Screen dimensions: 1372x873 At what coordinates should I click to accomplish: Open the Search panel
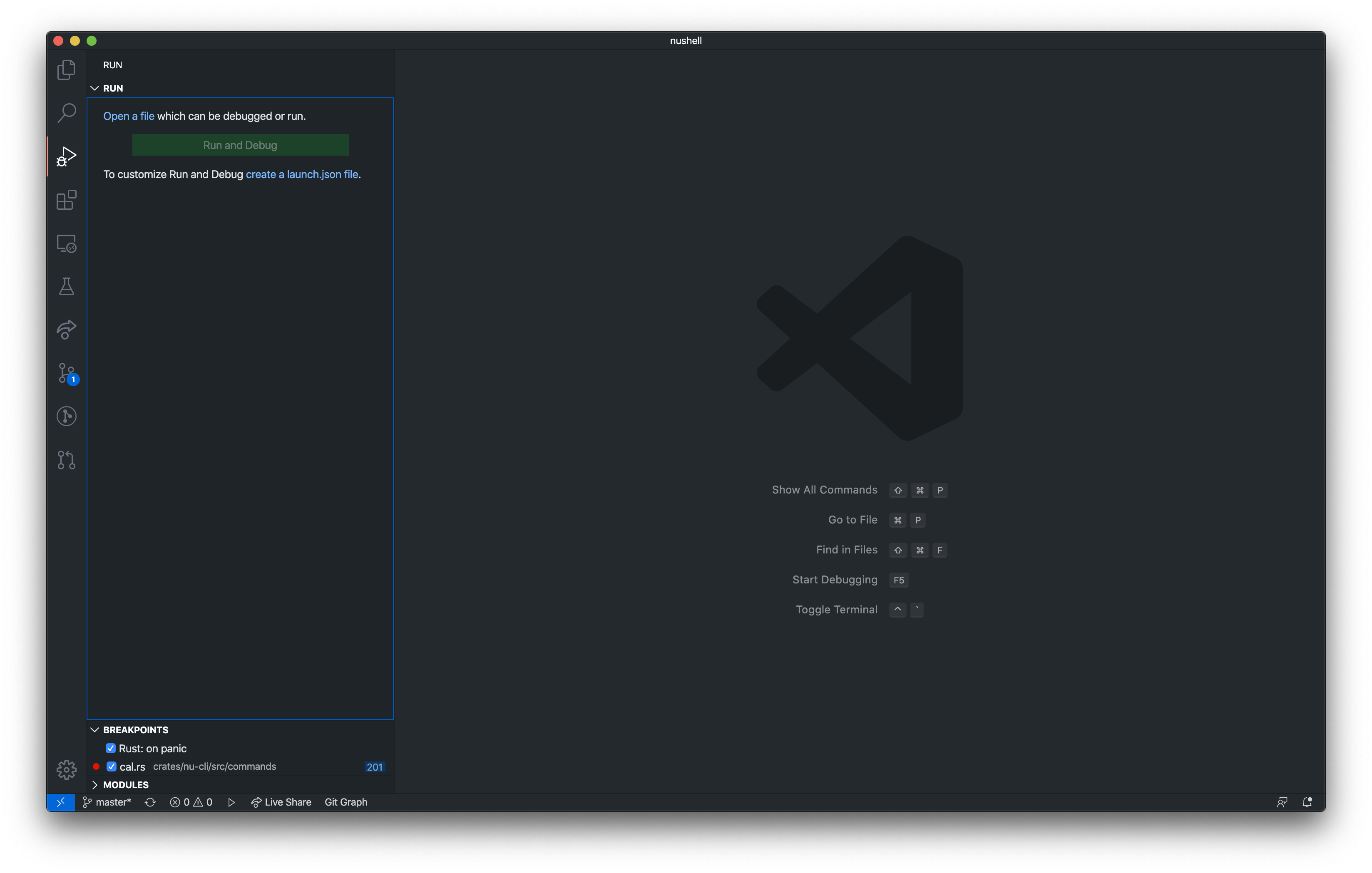click(66, 113)
